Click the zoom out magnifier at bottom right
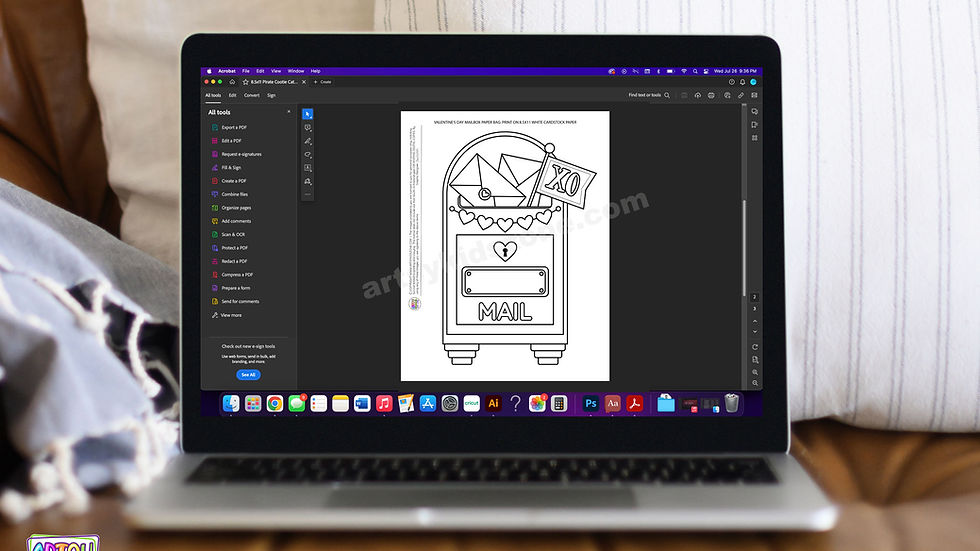The height and width of the screenshot is (551, 980). pyautogui.click(x=755, y=383)
